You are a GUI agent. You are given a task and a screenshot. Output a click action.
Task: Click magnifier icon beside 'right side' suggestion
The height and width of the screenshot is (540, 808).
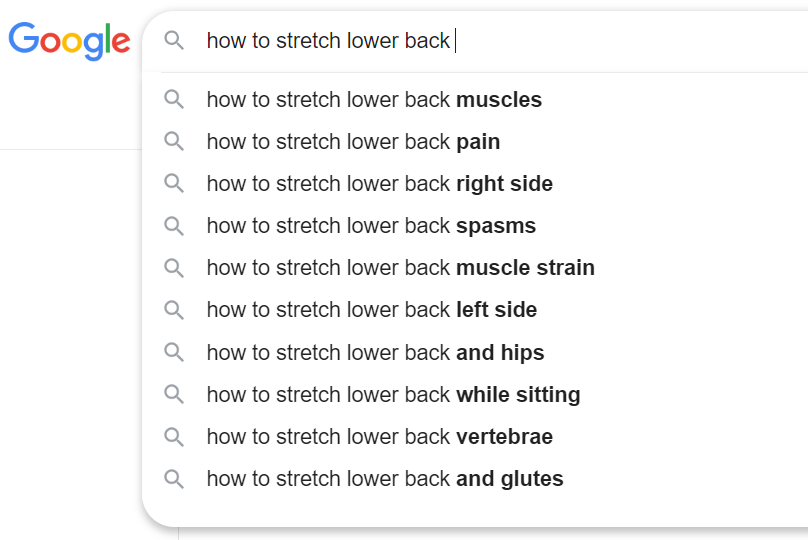pyautogui.click(x=174, y=184)
